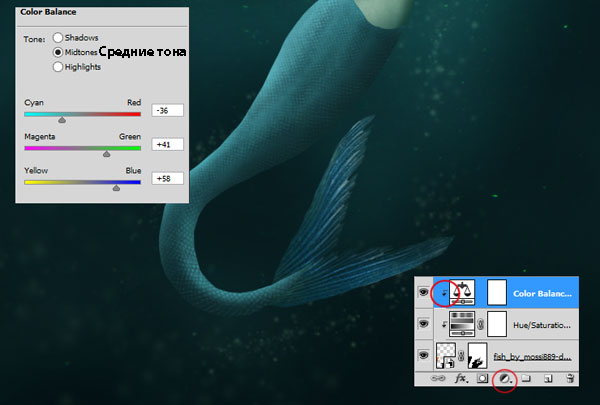Hide the Color Balance layer with its eye icon
This screenshot has height=405, width=600.
pyautogui.click(x=423, y=292)
